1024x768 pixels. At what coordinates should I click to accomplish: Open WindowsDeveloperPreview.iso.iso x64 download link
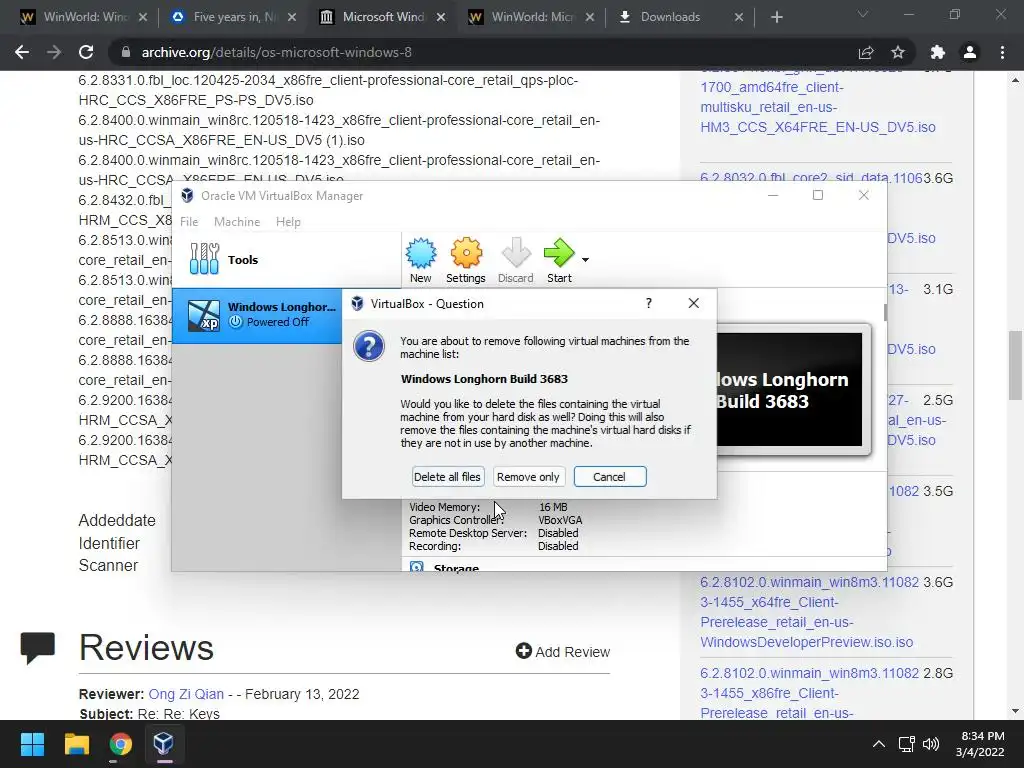(x=809, y=612)
